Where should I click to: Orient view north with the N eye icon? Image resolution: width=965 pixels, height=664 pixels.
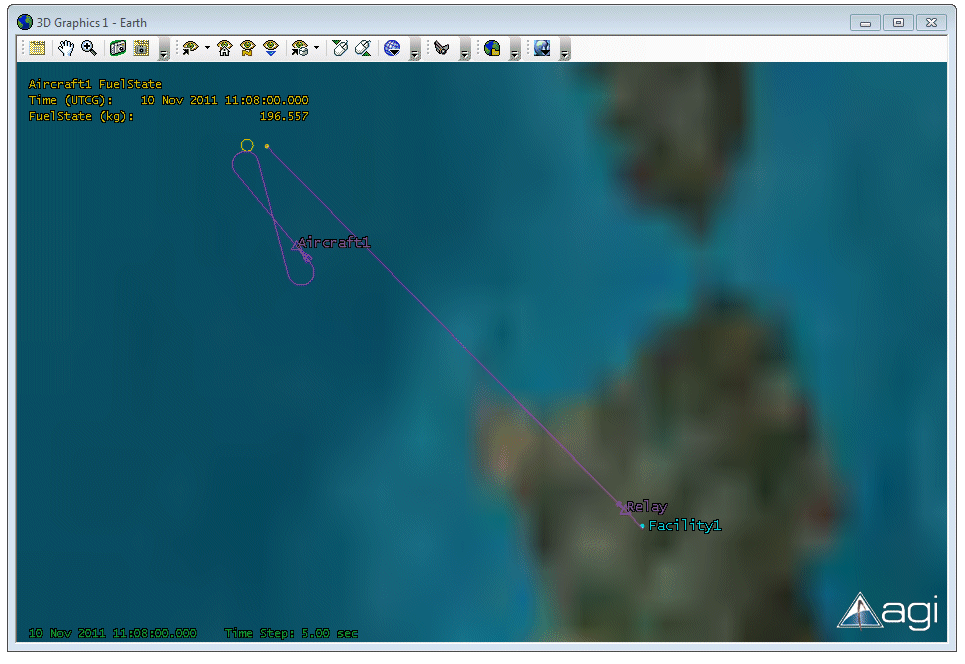[x=248, y=48]
